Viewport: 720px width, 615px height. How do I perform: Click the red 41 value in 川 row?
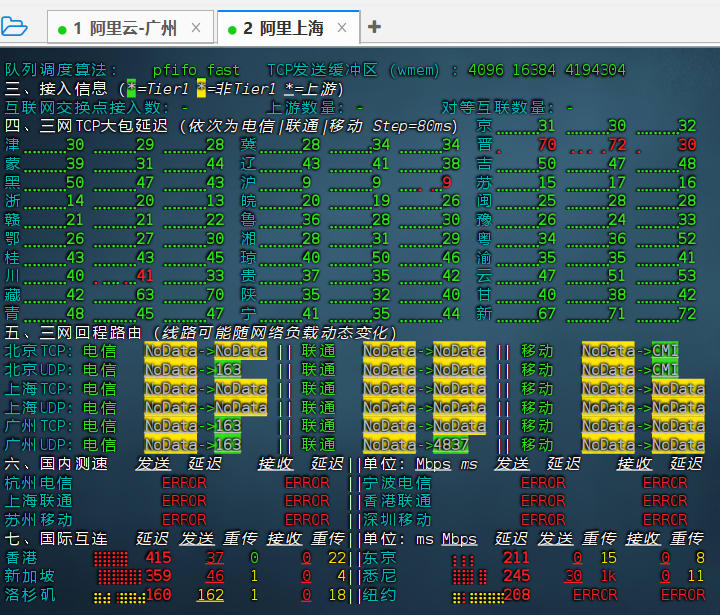[x=145, y=276]
